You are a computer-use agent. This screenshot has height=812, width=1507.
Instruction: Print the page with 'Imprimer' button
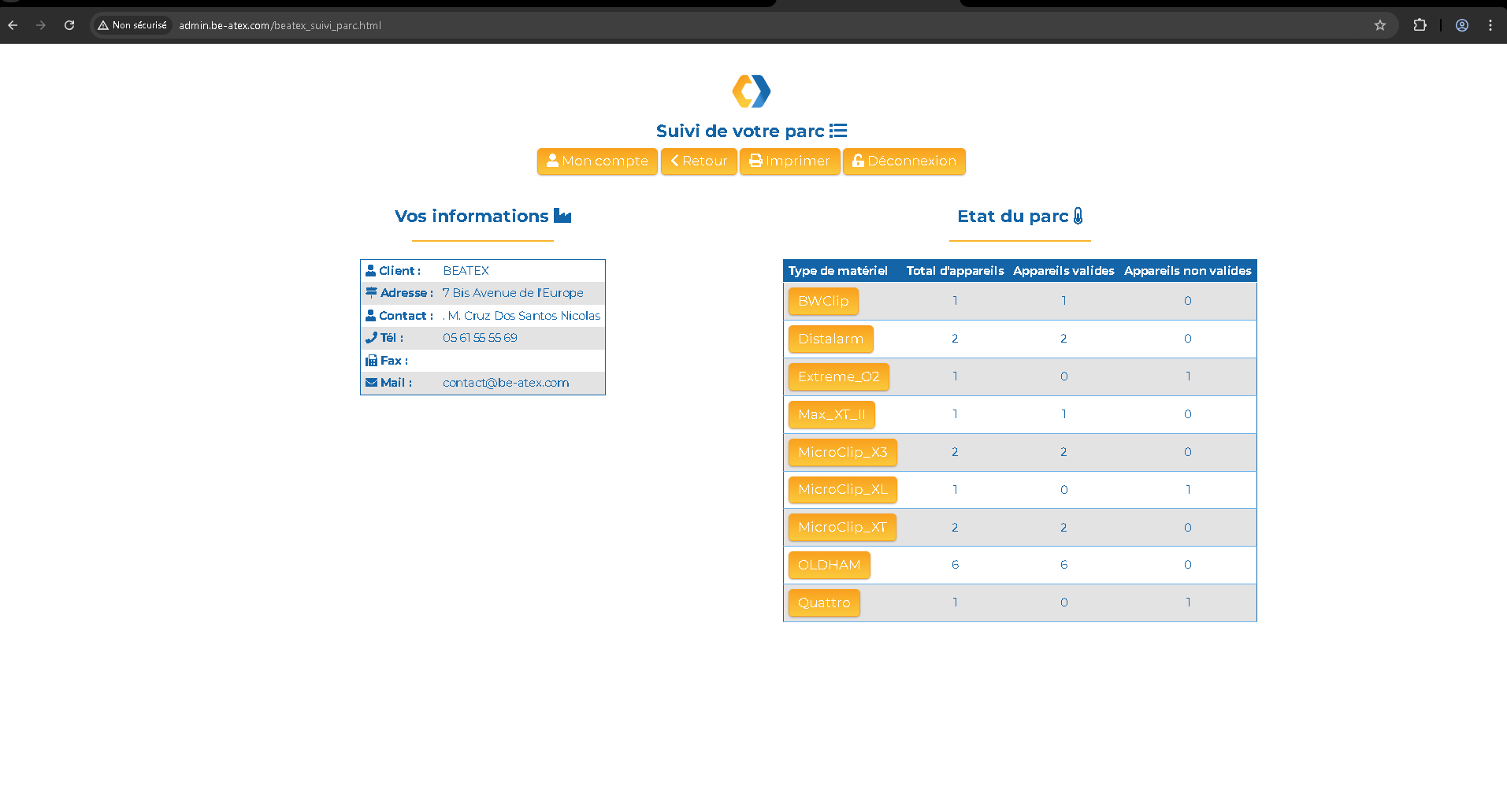(789, 161)
